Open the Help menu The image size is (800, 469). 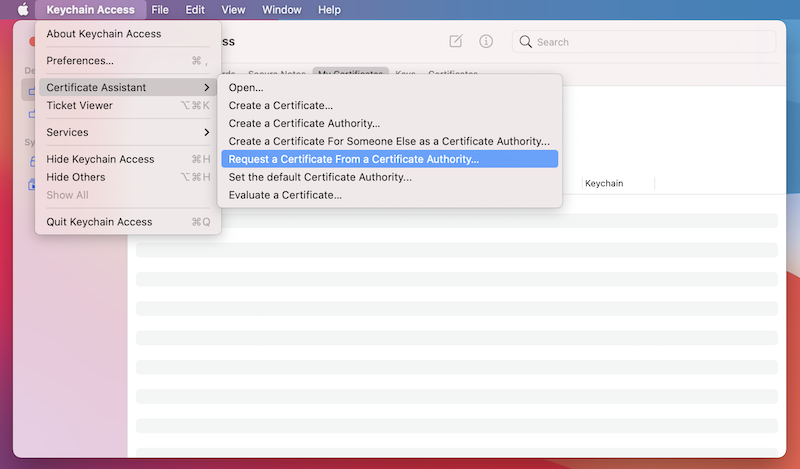point(329,10)
